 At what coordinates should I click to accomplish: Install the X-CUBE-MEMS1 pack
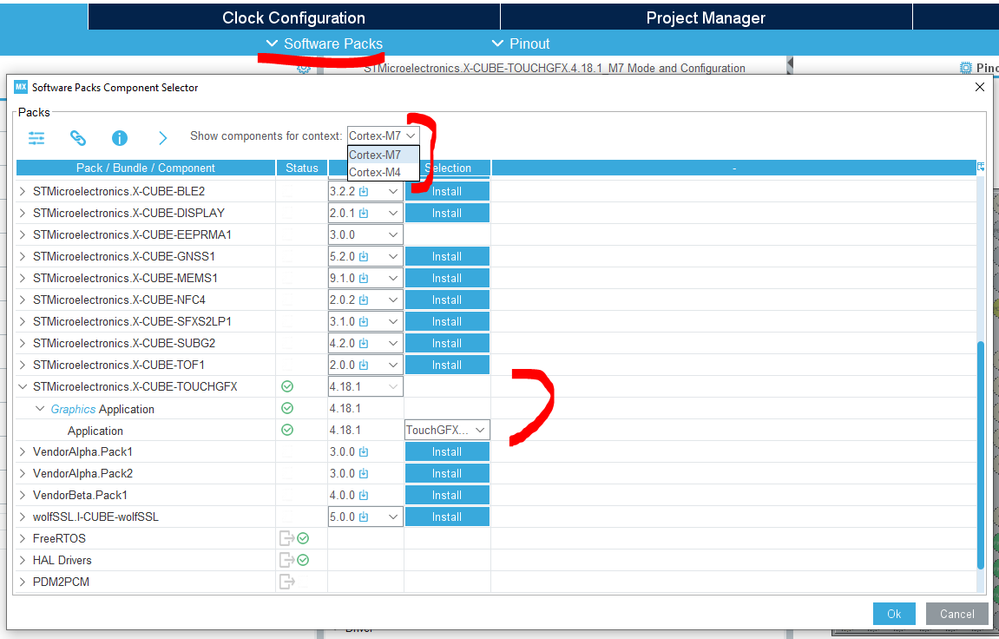click(x=447, y=278)
